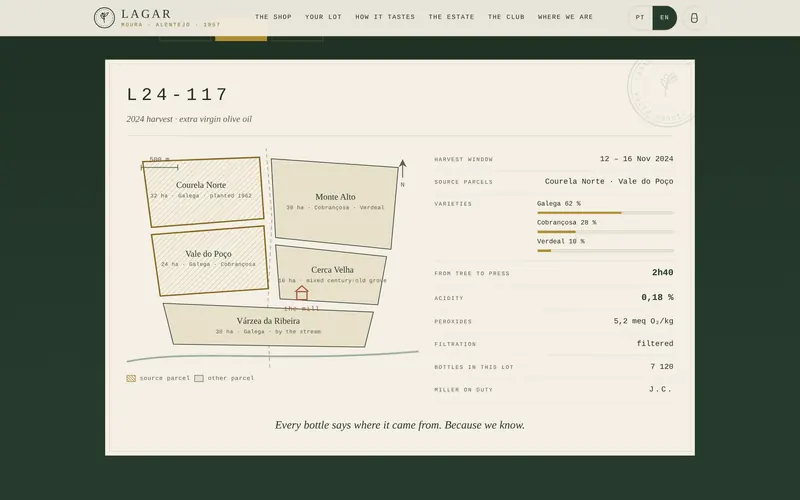Image resolution: width=800 pixels, height=500 pixels.
Task: Click miller on duty value 'J.C.'
Action: pos(661,389)
